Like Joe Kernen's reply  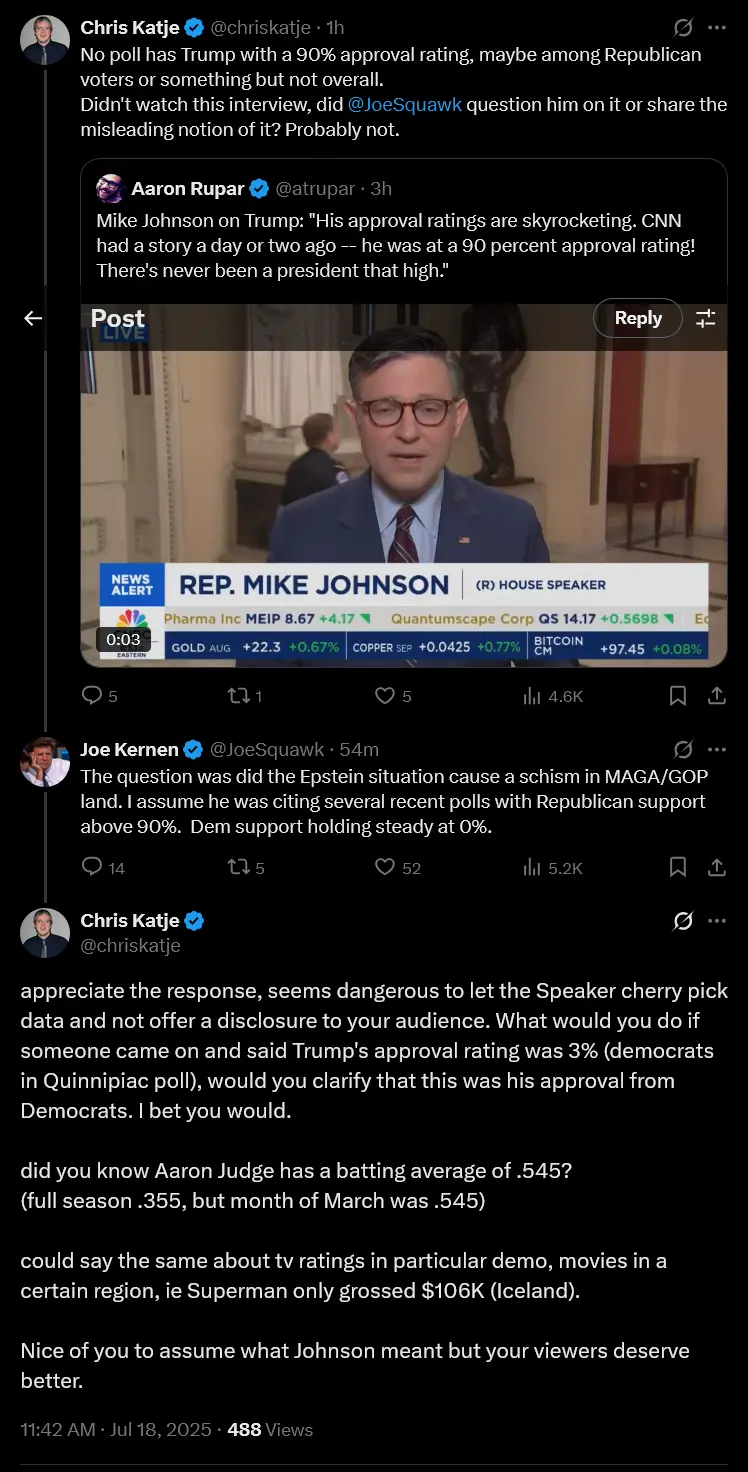coord(385,867)
